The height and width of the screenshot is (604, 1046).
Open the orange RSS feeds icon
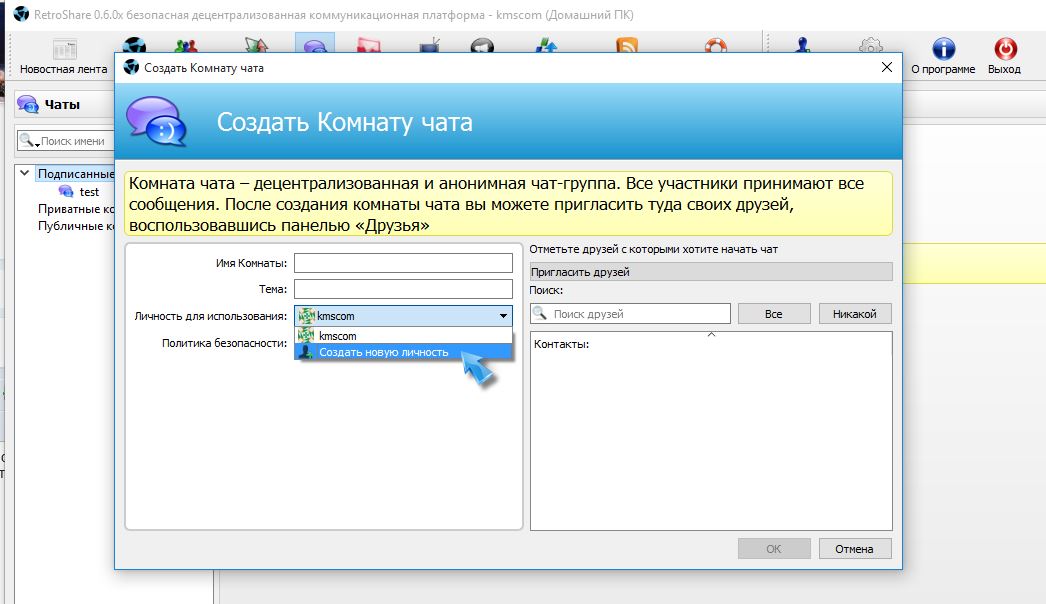627,46
